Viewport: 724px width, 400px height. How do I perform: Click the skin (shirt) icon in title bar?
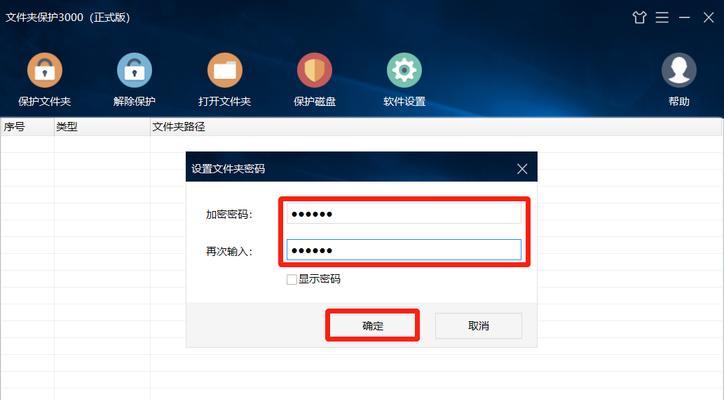tap(640, 18)
